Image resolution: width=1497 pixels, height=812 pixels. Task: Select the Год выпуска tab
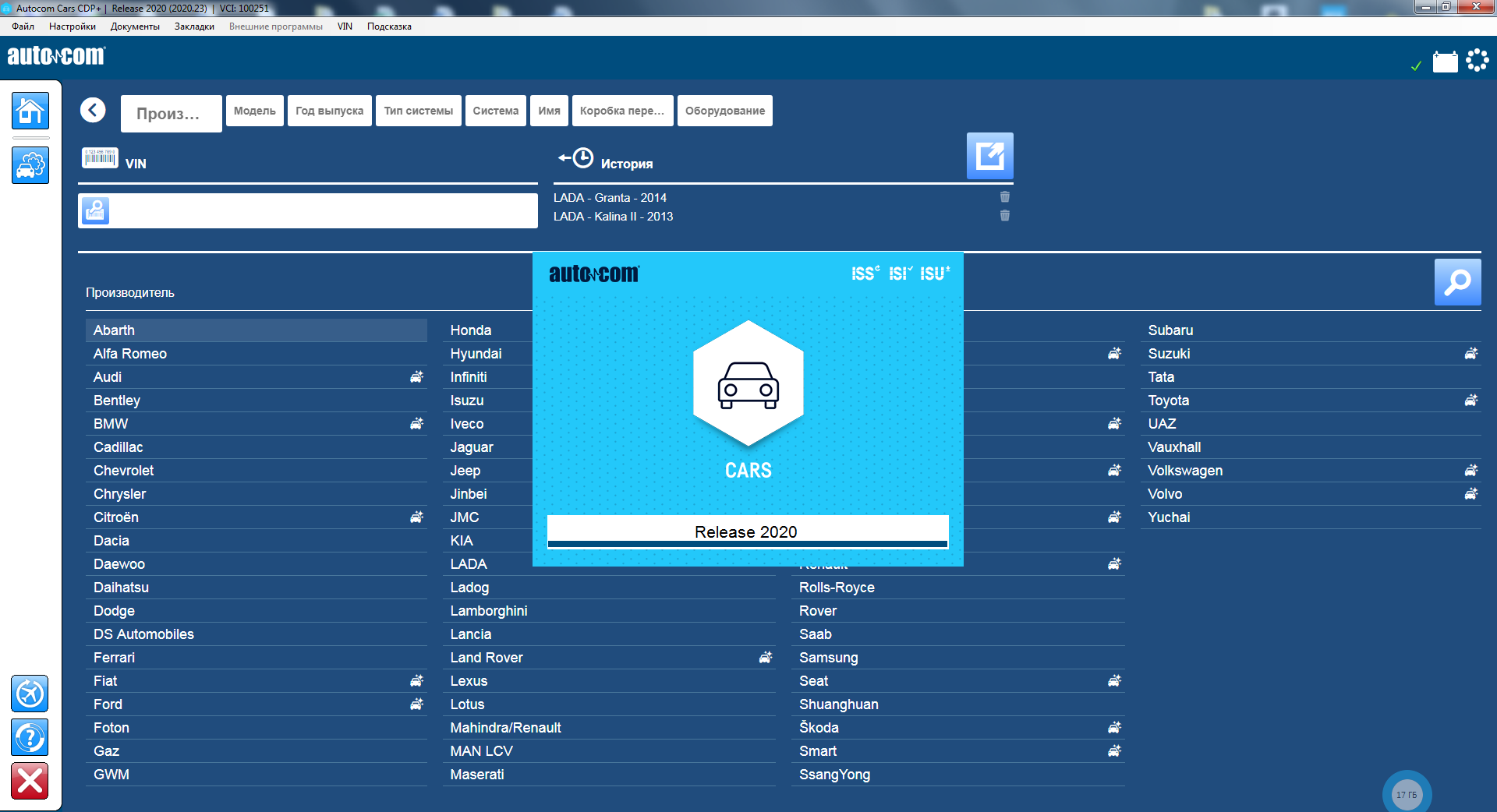pyautogui.click(x=329, y=111)
